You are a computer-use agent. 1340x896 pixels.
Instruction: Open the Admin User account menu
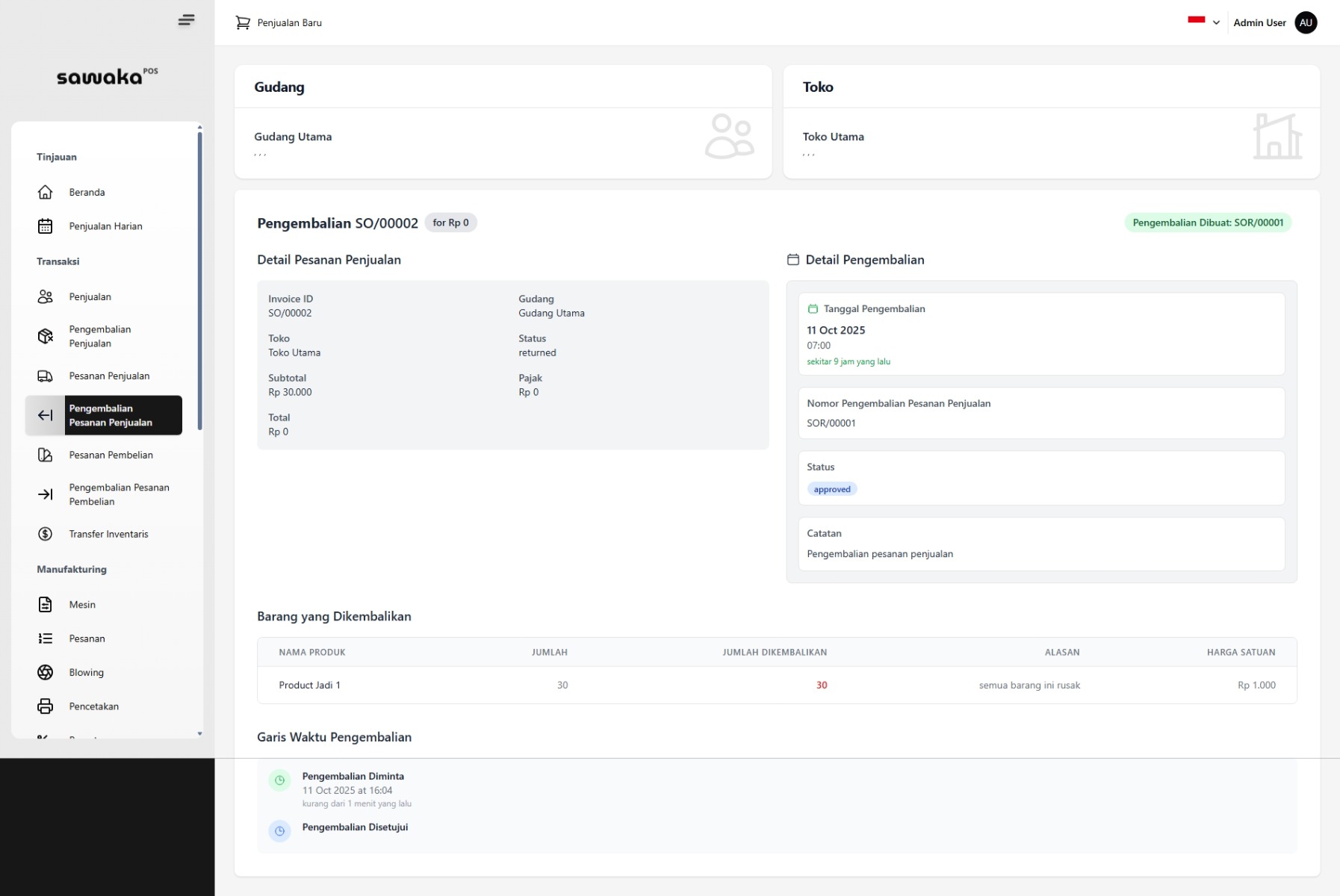(1259, 22)
